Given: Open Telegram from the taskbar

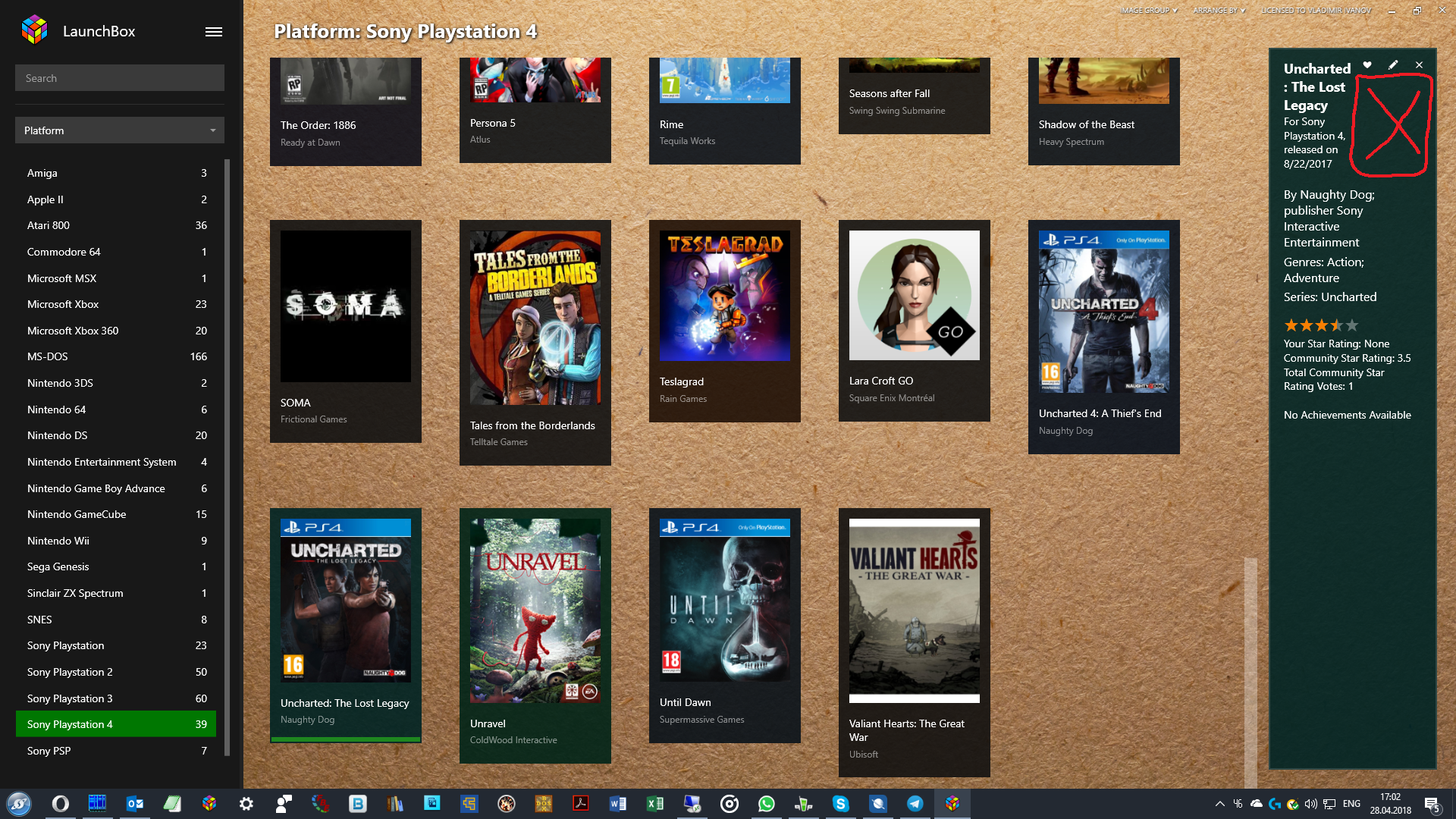Looking at the screenshot, I should [915, 804].
